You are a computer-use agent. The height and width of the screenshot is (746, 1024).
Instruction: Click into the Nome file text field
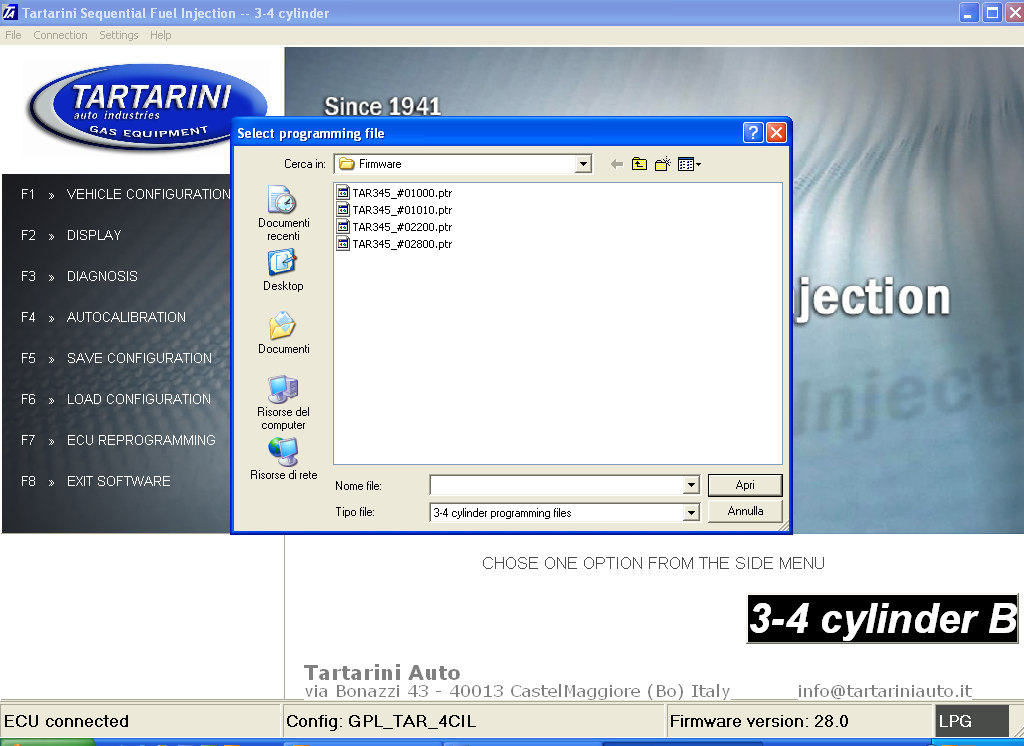[556, 485]
